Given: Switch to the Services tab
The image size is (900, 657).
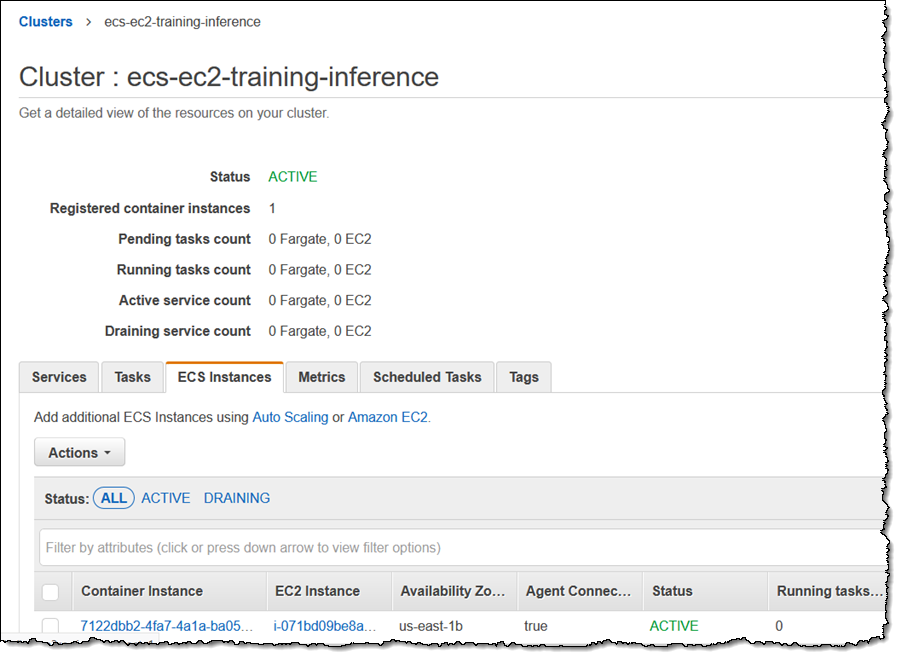Looking at the screenshot, I should coord(59,377).
